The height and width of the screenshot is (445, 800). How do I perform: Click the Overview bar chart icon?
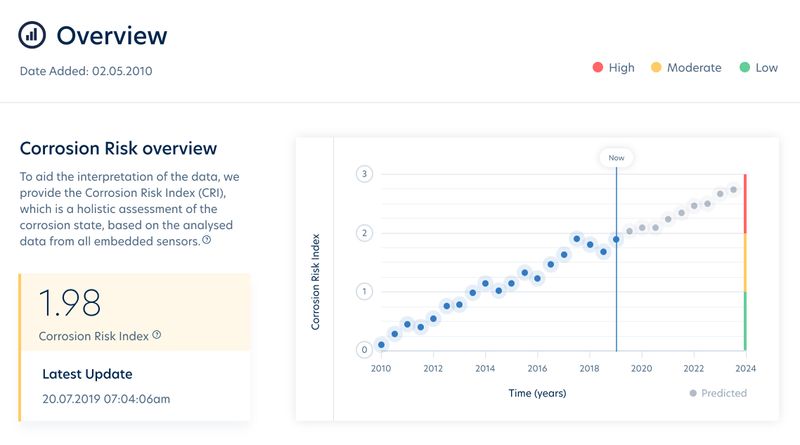32,35
